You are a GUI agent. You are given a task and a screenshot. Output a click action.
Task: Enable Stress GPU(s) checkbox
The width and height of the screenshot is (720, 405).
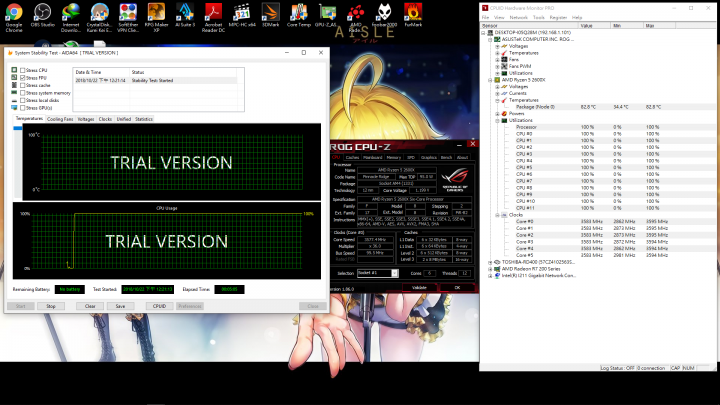click(x=22, y=108)
